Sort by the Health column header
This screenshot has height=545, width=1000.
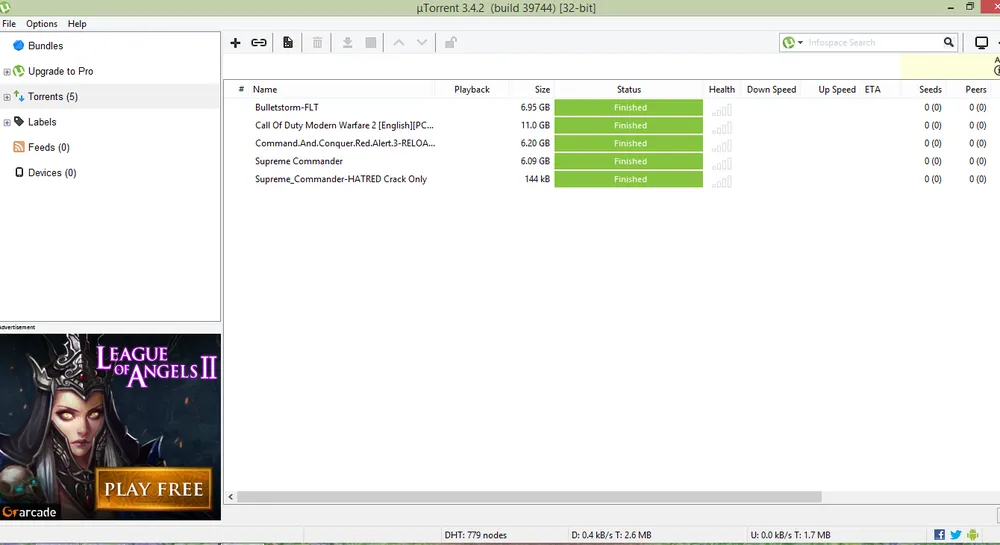722,89
